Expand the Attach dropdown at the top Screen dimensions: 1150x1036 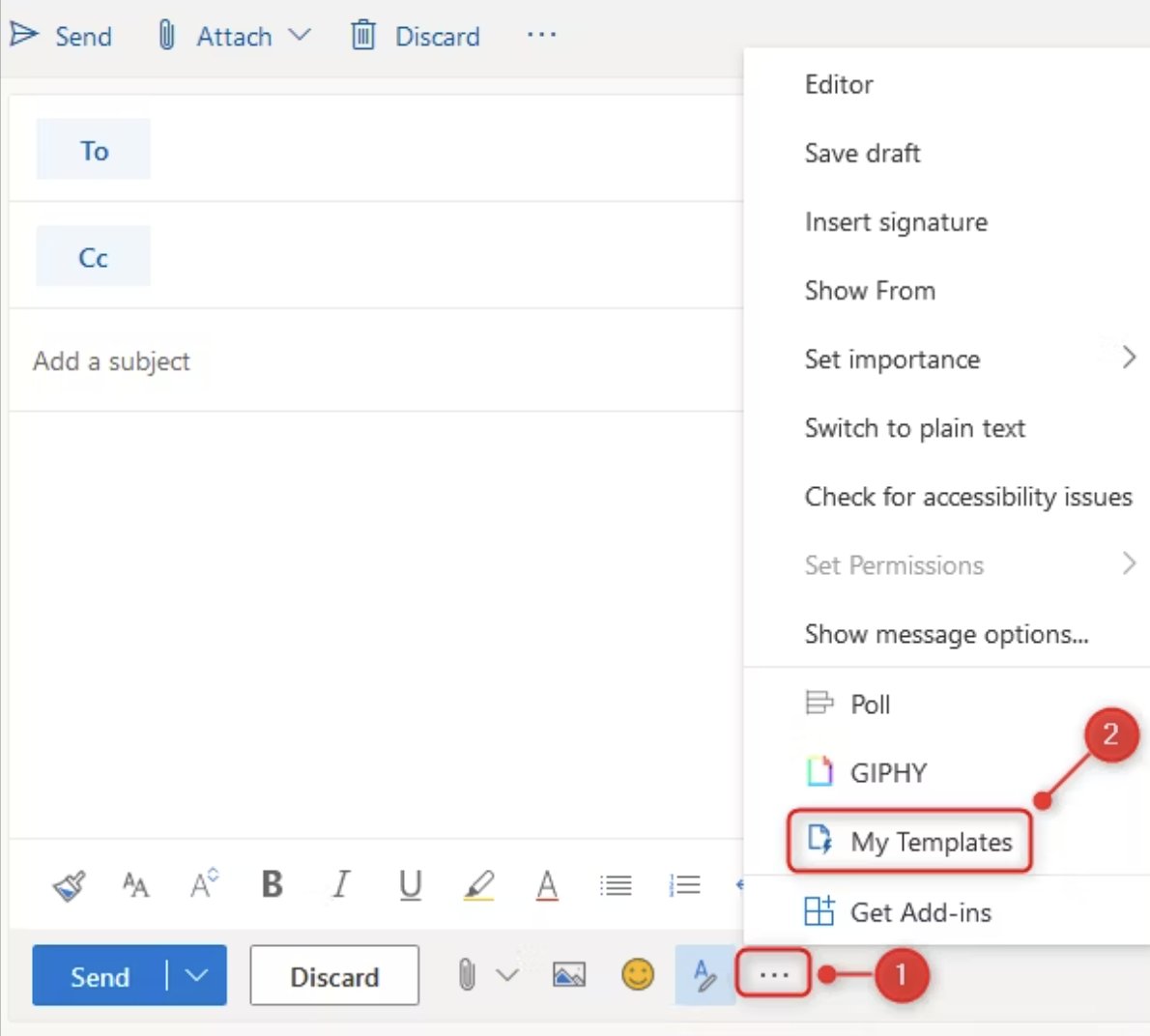pyautogui.click(x=301, y=35)
